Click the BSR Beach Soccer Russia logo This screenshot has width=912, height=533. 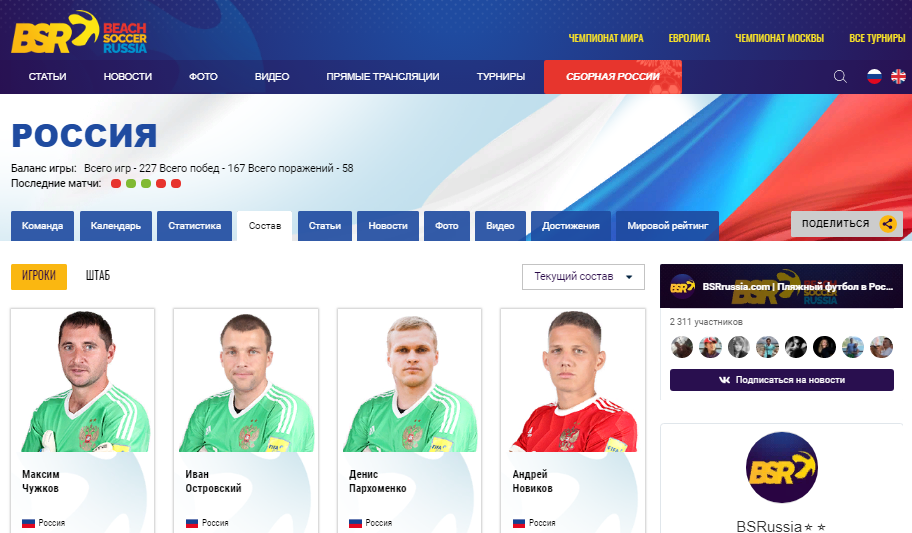coord(79,33)
